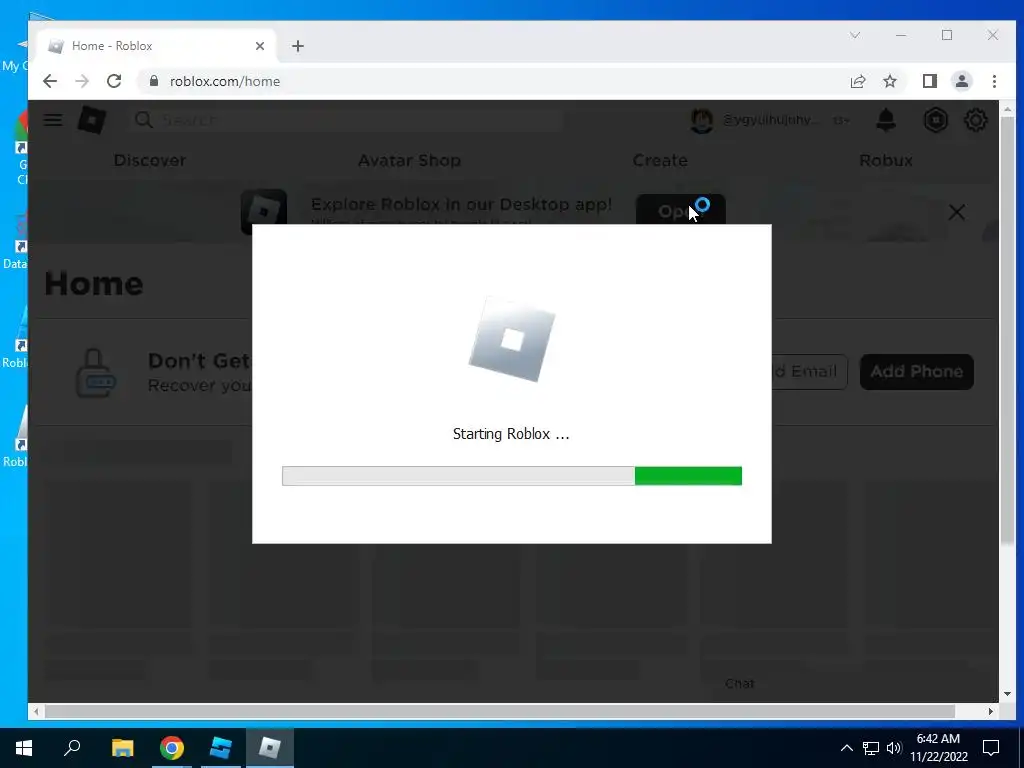The height and width of the screenshot is (768, 1024).
Task: Open the Roblox settings gear icon
Action: coord(976,120)
